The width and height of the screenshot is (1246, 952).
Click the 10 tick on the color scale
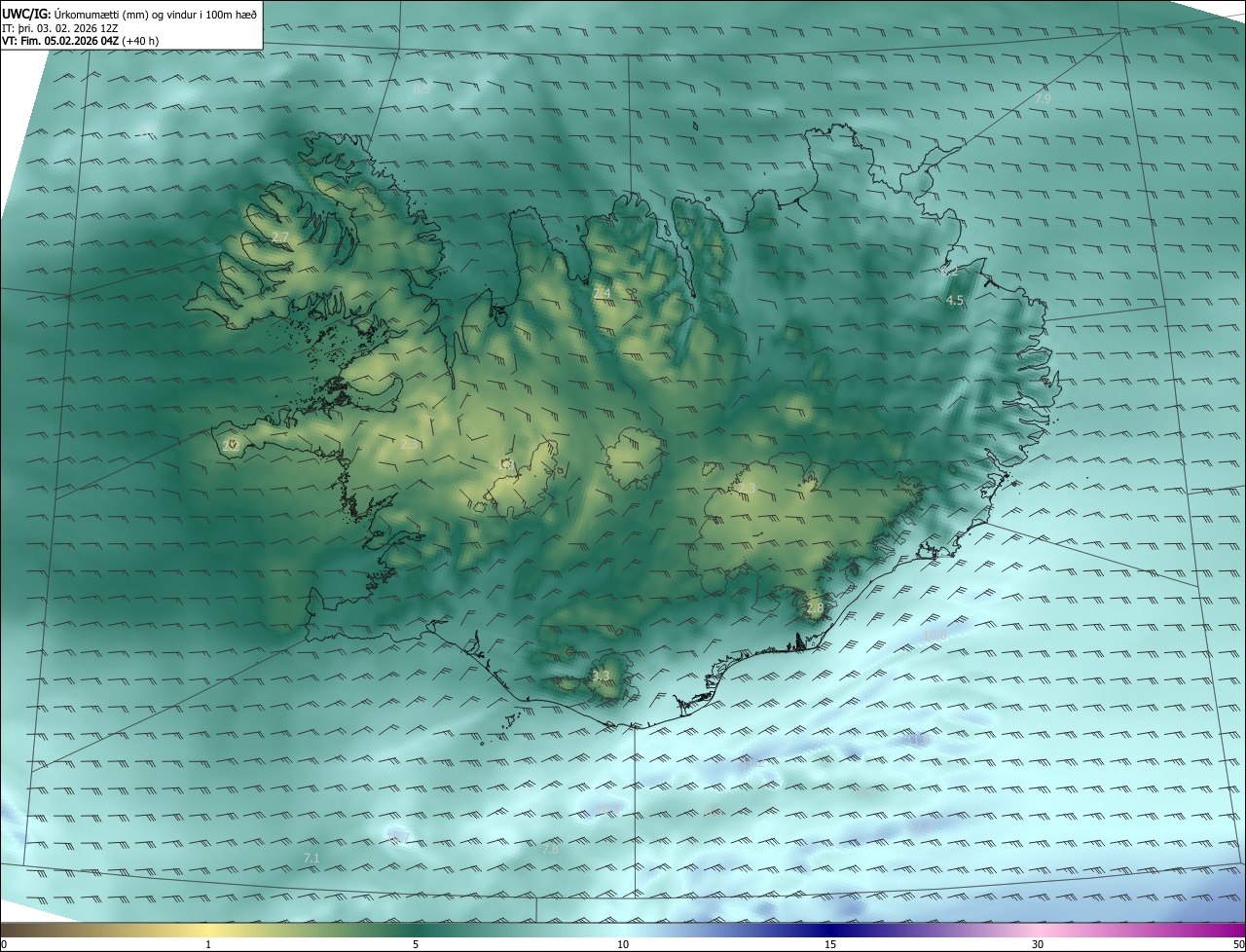[x=623, y=944]
